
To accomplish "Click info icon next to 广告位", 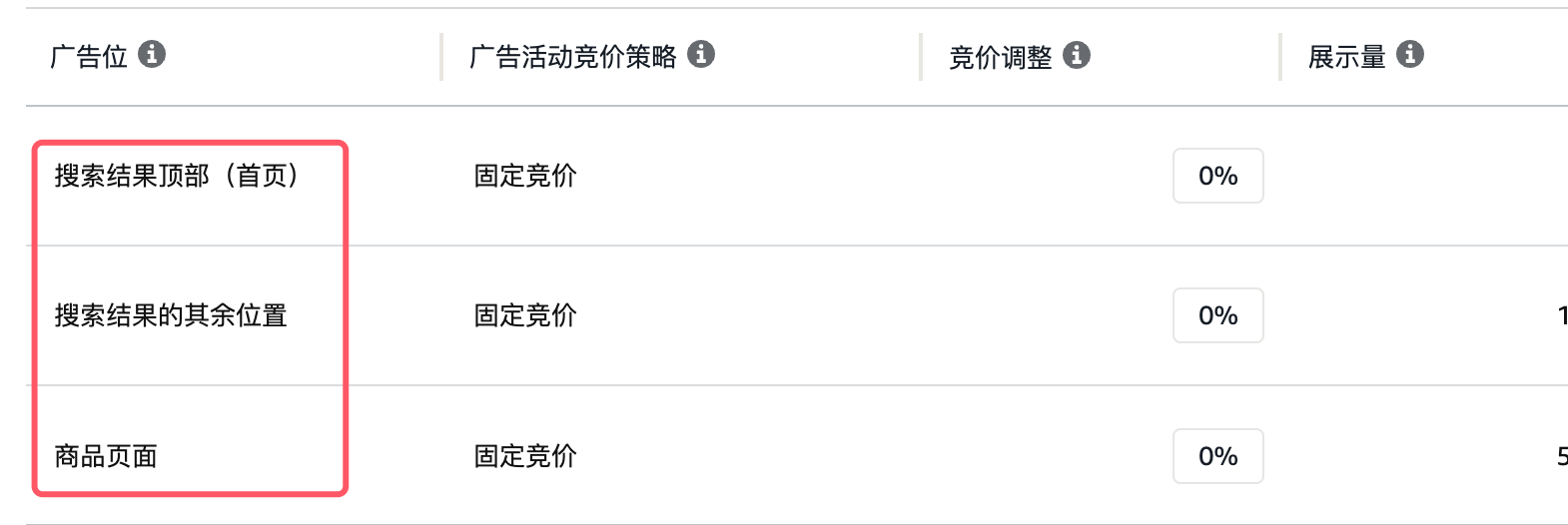I will click(x=152, y=54).
